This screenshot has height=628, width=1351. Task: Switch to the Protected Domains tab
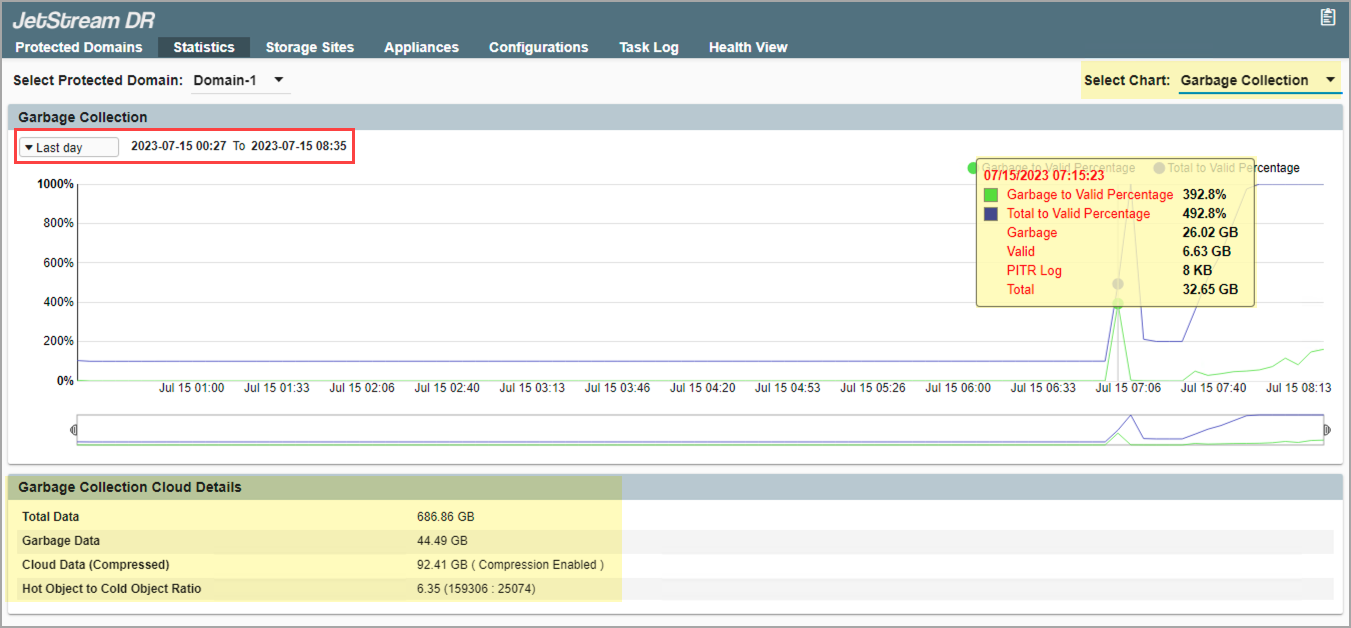79,47
